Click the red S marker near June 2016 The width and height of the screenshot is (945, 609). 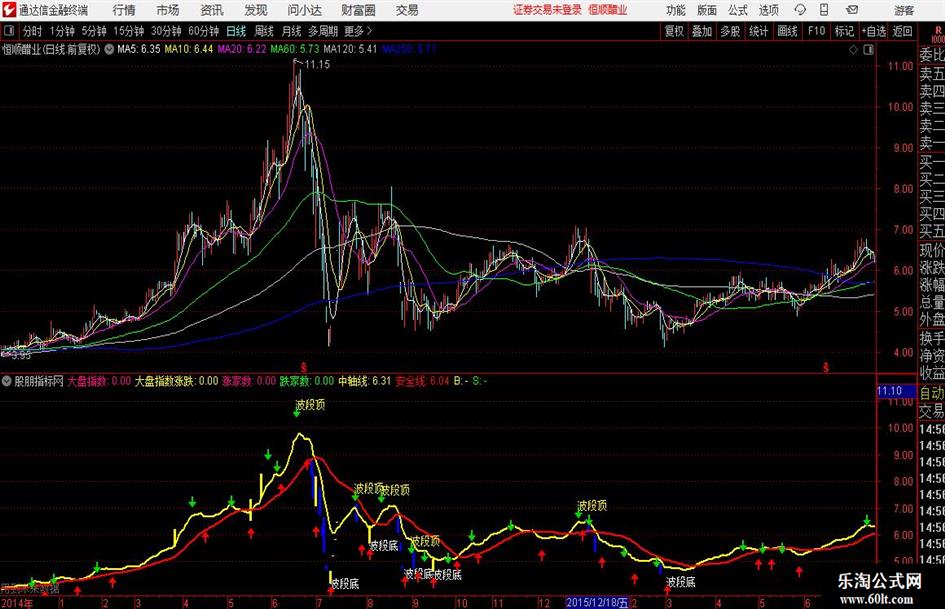826,367
